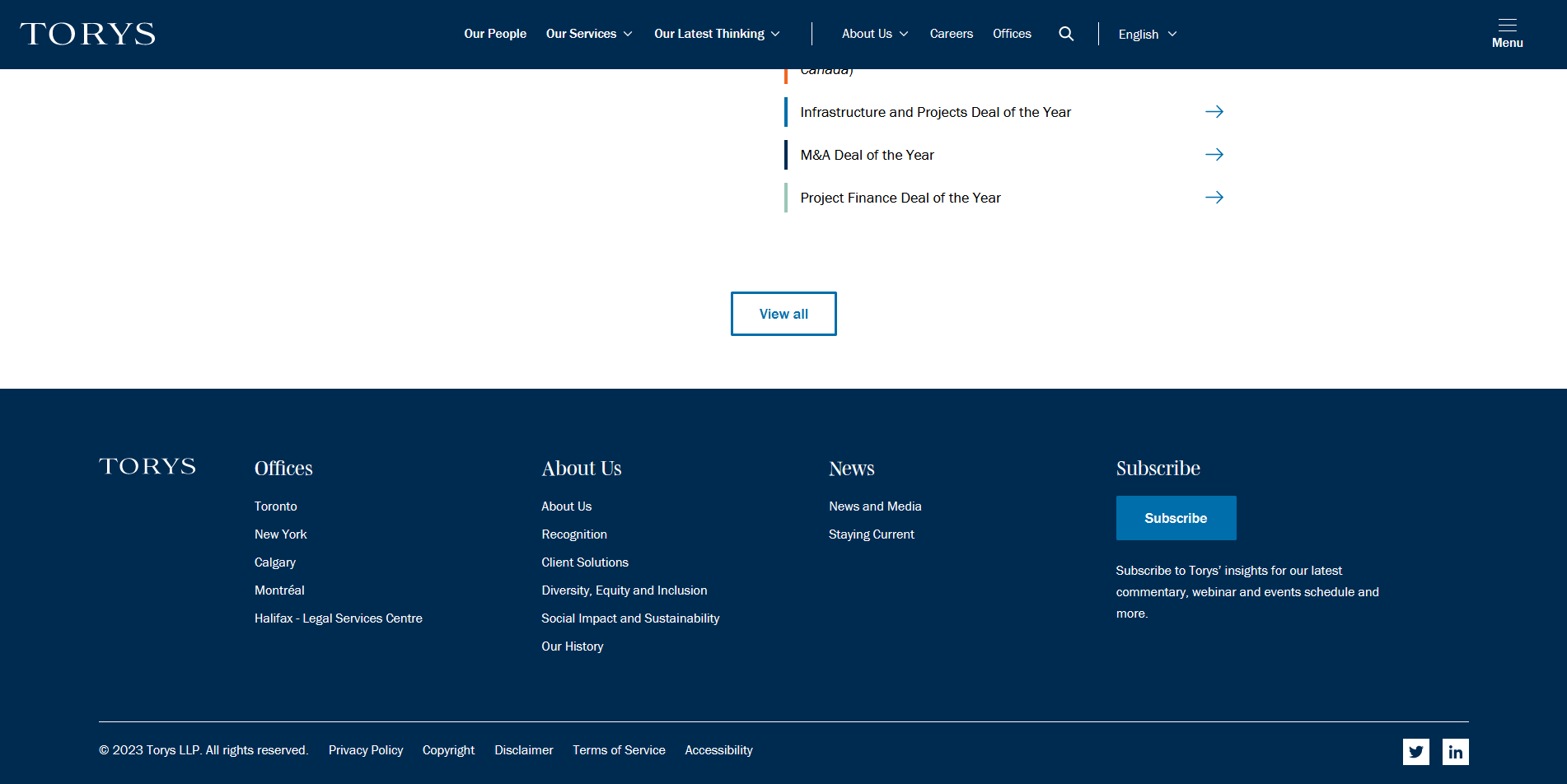
Task: Open the Recognition footer link
Action: 574,534
